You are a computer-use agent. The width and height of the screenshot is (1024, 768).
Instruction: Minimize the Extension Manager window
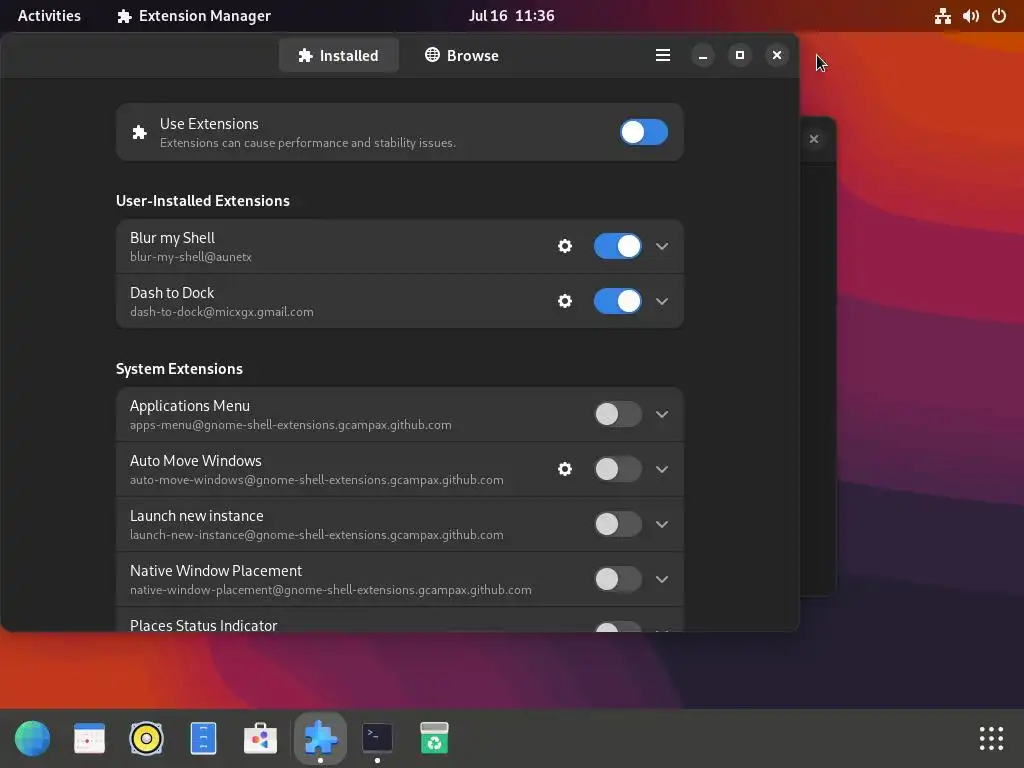703,56
